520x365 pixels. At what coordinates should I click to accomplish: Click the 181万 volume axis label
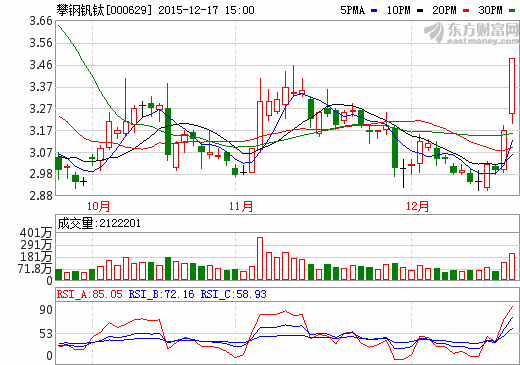tap(36, 257)
